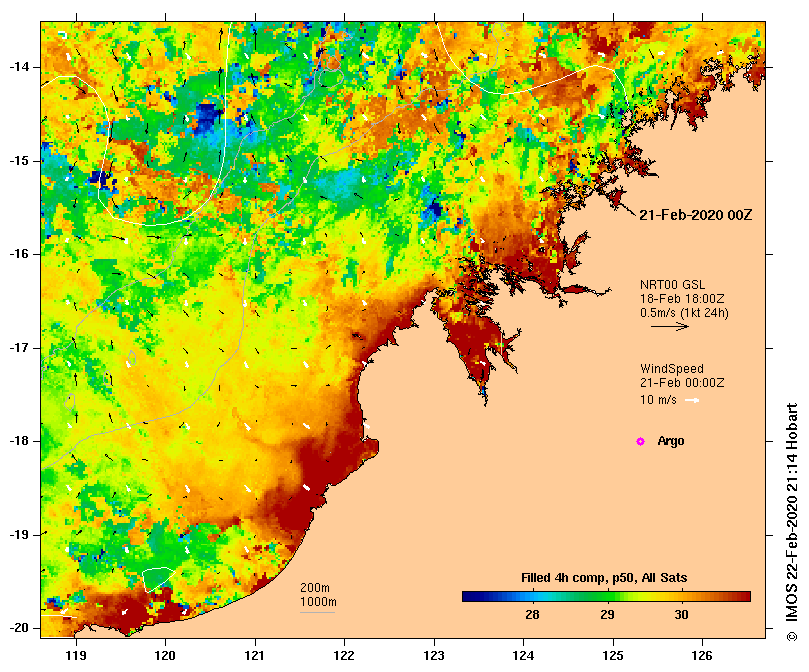The image size is (809, 672).
Task: Click latitude axis label '-20'
Action: pos(19,629)
